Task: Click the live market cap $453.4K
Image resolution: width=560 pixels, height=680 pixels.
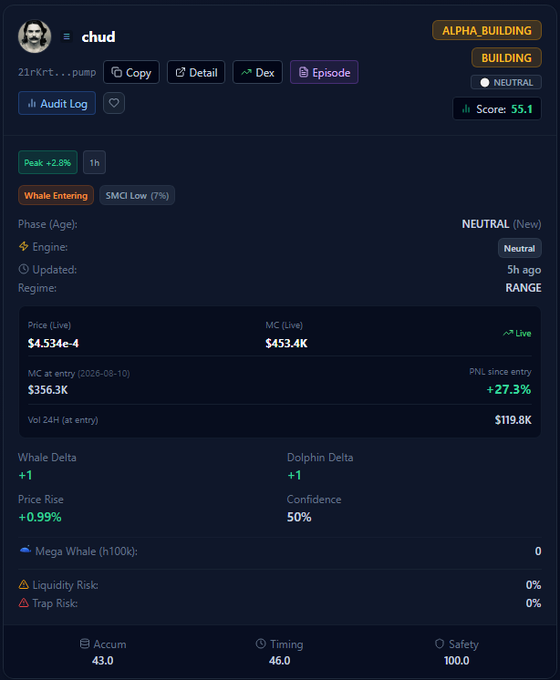Action: point(286,343)
